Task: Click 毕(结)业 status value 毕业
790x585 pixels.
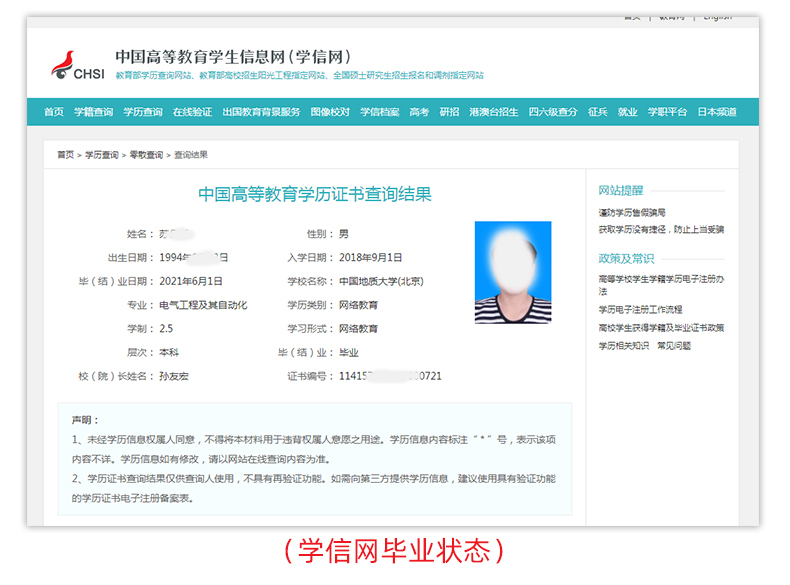Action: (x=349, y=352)
